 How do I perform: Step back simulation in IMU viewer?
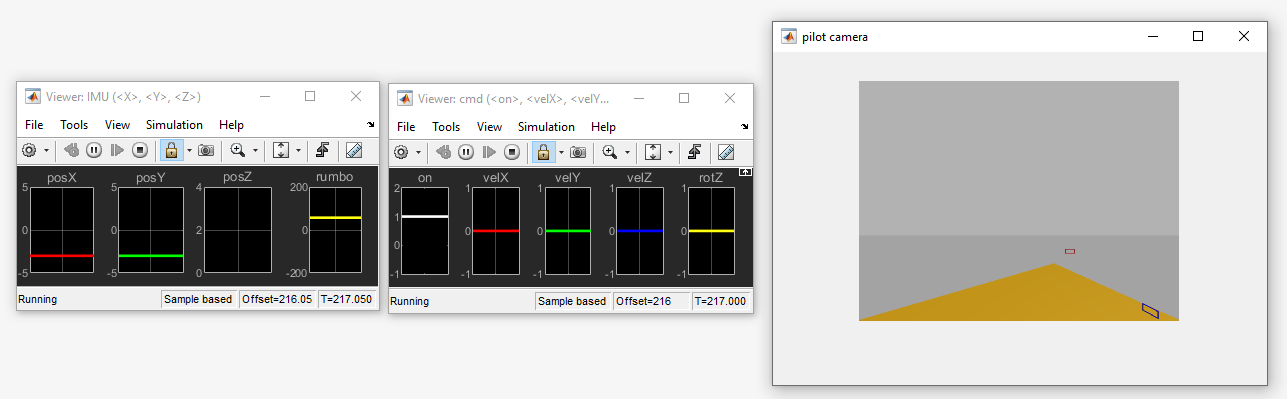[71, 150]
